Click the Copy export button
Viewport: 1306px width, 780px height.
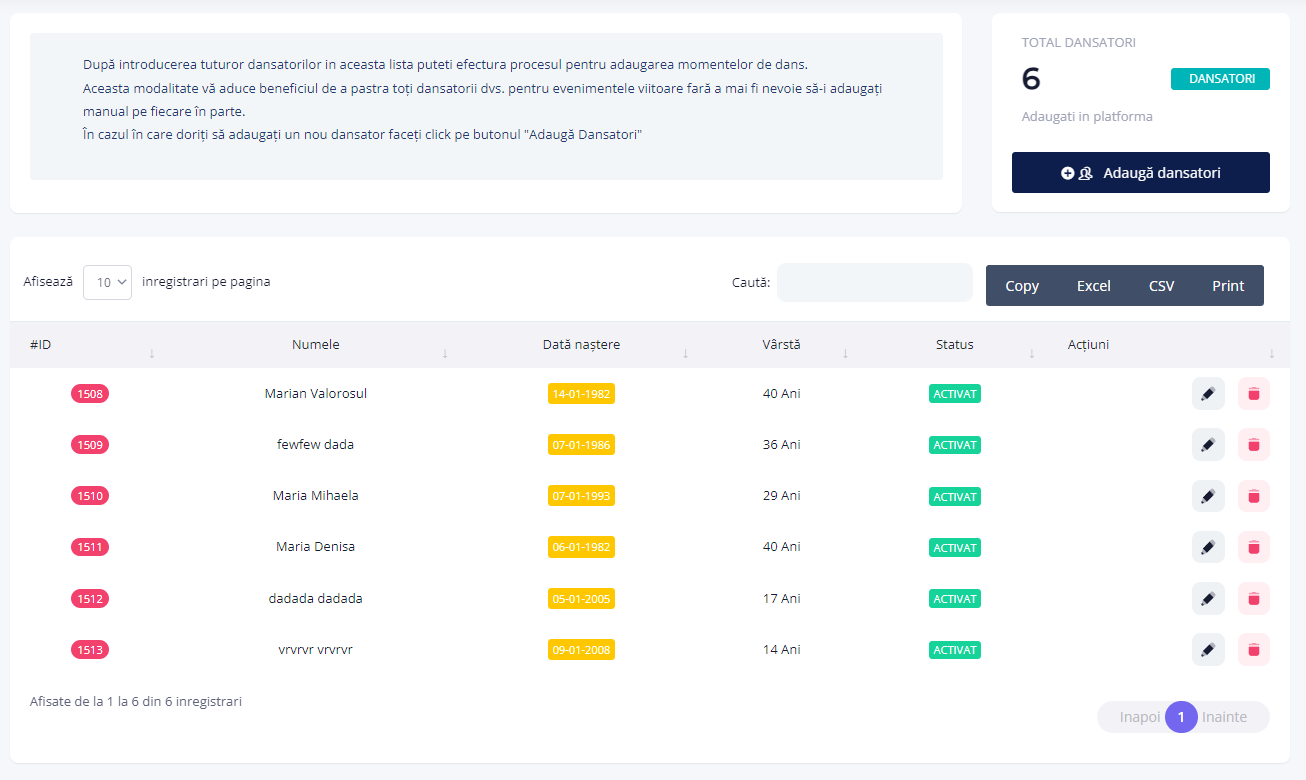1021,286
